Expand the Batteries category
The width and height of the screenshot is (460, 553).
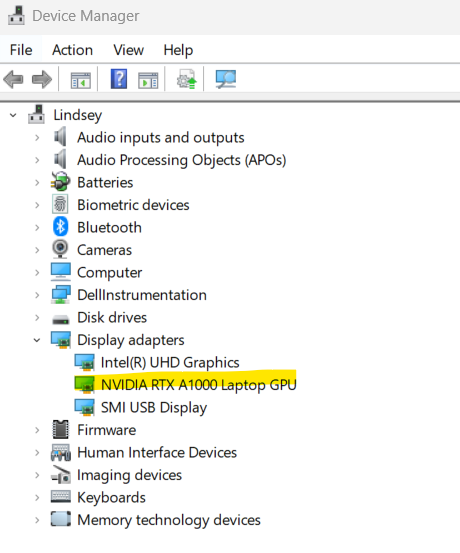click(x=37, y=183)
